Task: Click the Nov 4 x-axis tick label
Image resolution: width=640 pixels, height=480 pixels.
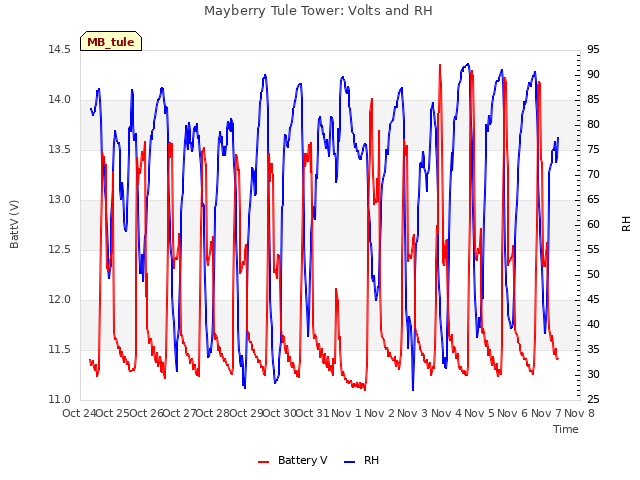Action: pos(446,413)
